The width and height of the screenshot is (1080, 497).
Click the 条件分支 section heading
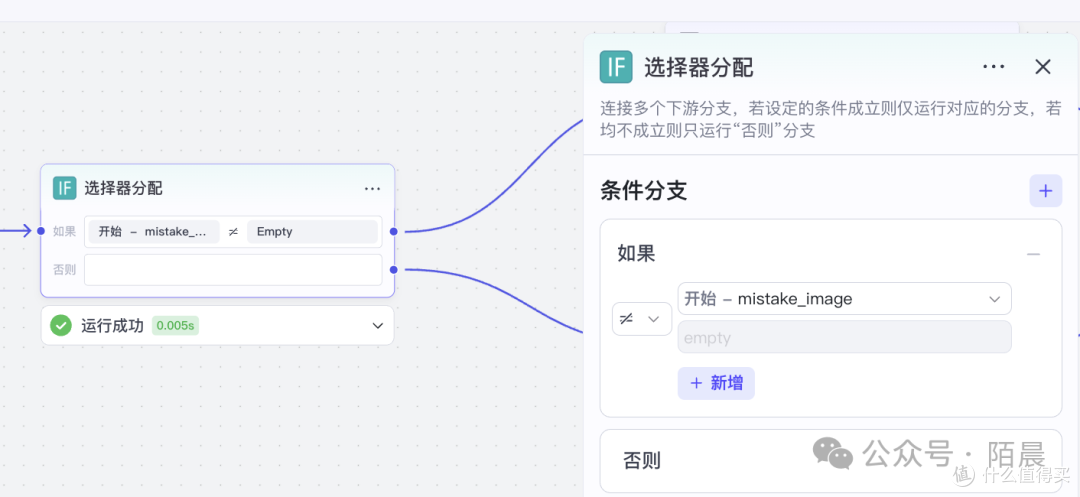[643, 191]
